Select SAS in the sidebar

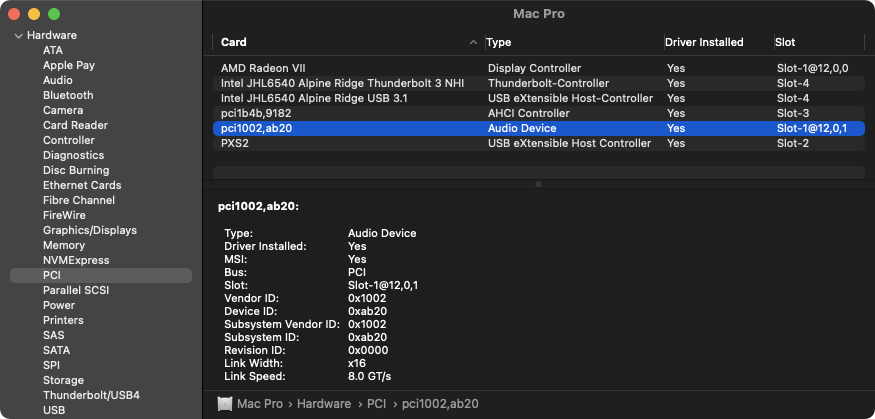coord(54,336)
